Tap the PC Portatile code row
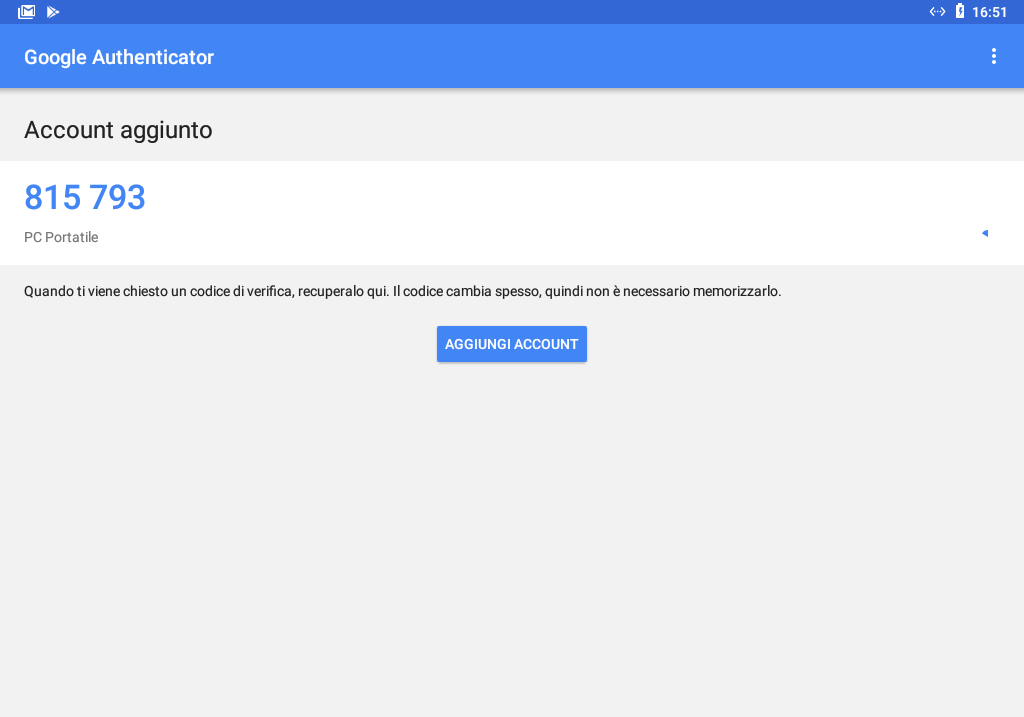Viewport: 1024px width, 717px height. tap(400, 213)
